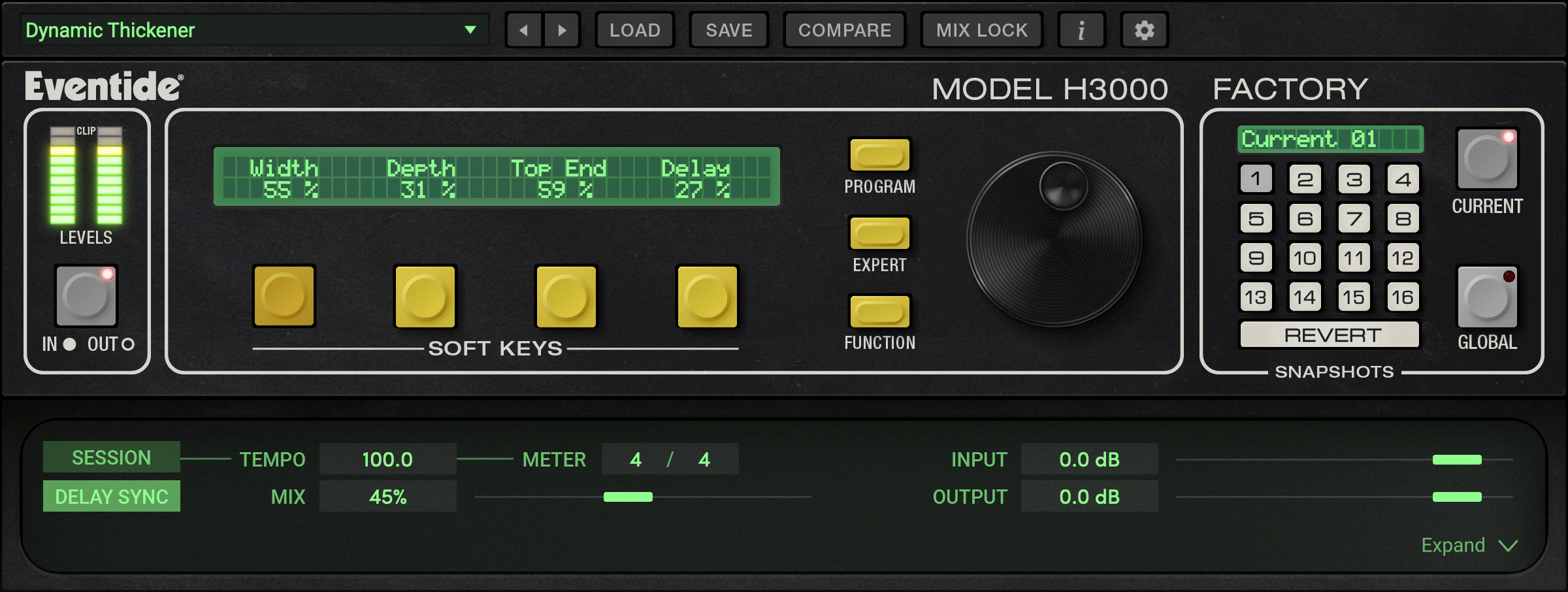Click the large black data wheel
The width and height of the screenshot is (1568, 592).
(x=1054, y=239)
